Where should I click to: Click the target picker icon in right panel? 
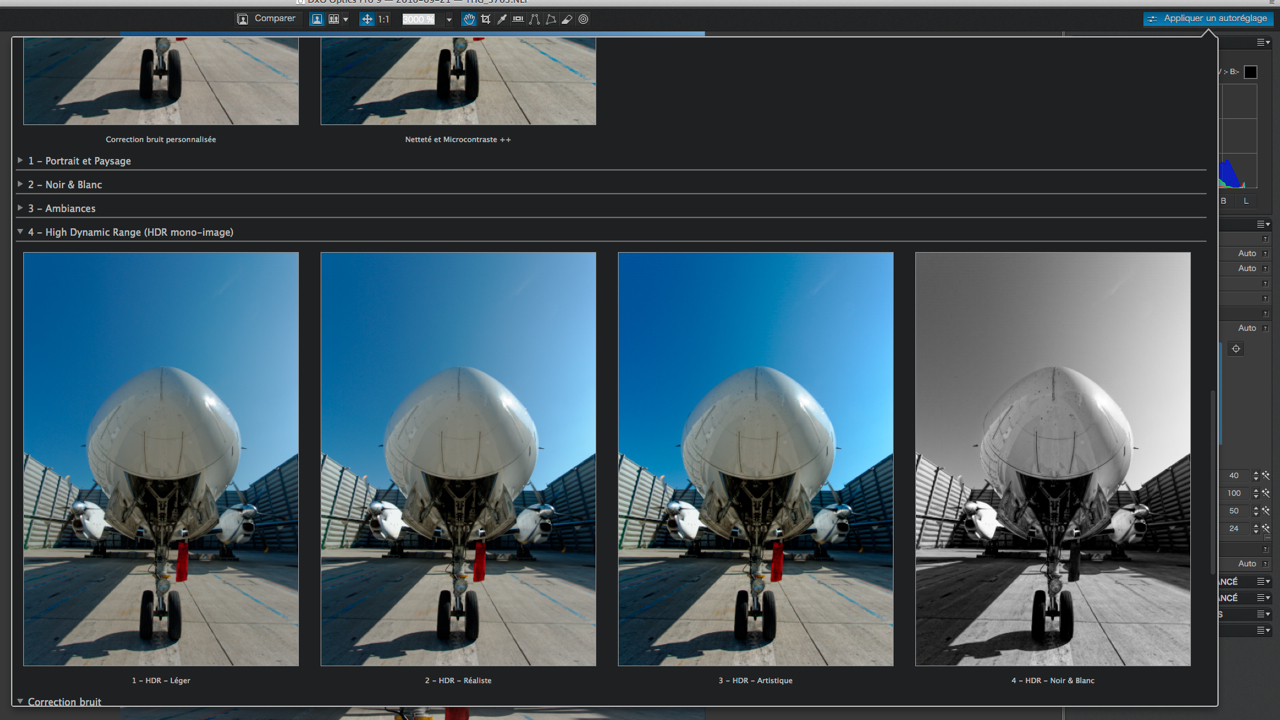(x=1236, y=349)
